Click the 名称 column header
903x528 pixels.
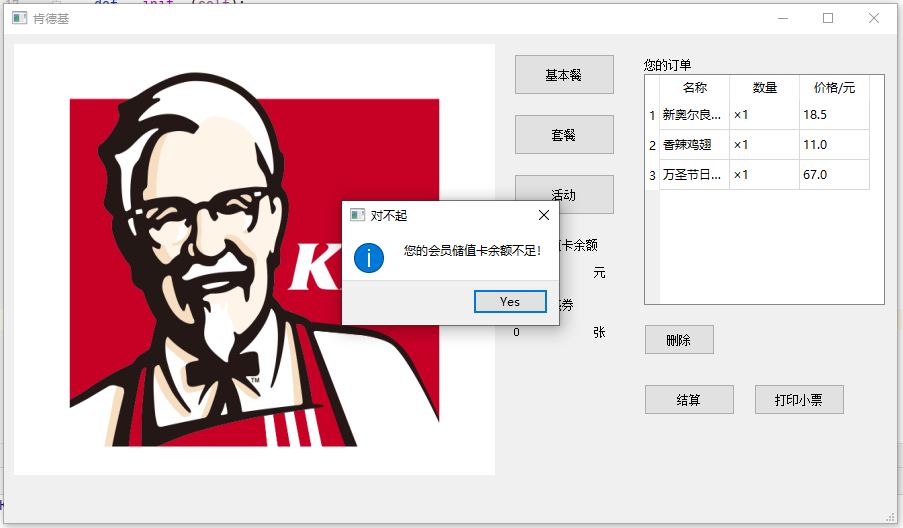pos(694,88)
